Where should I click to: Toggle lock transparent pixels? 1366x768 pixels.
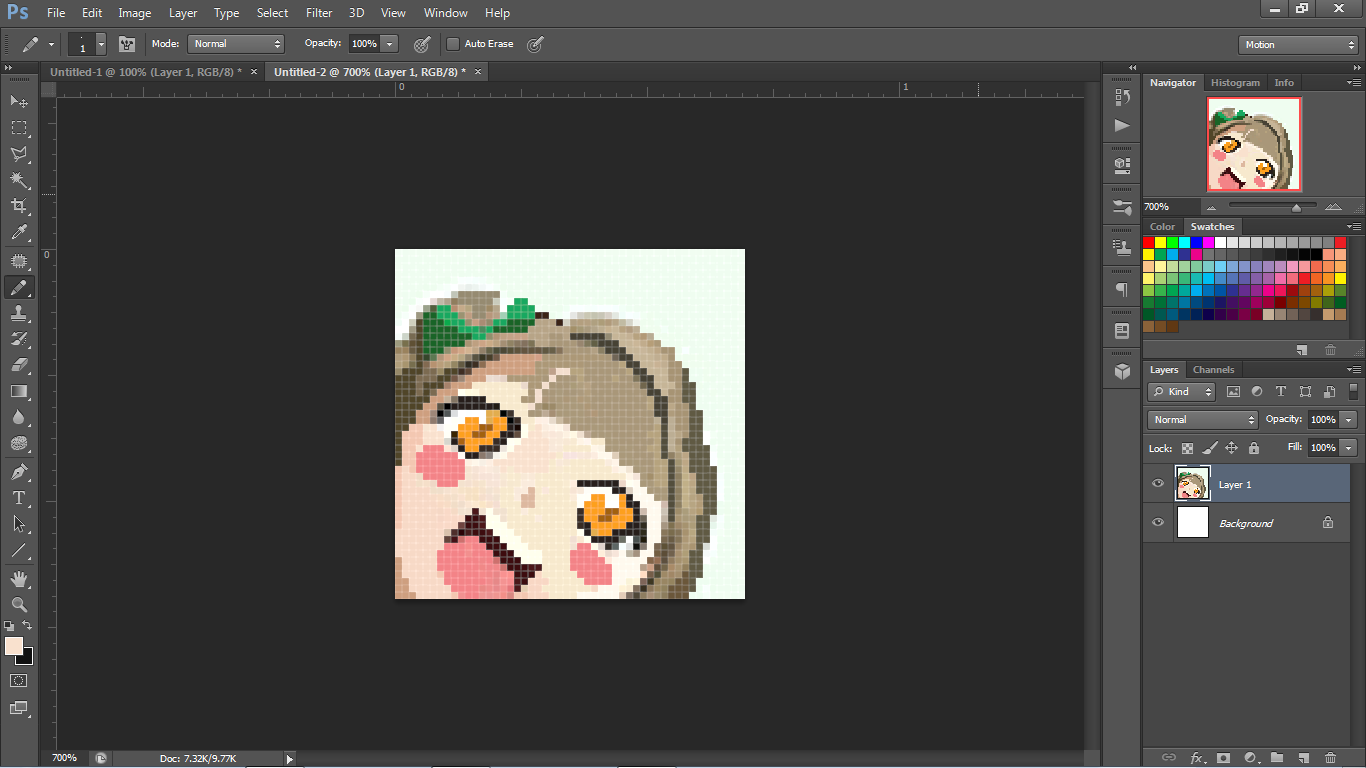[x=1188, y=448]
